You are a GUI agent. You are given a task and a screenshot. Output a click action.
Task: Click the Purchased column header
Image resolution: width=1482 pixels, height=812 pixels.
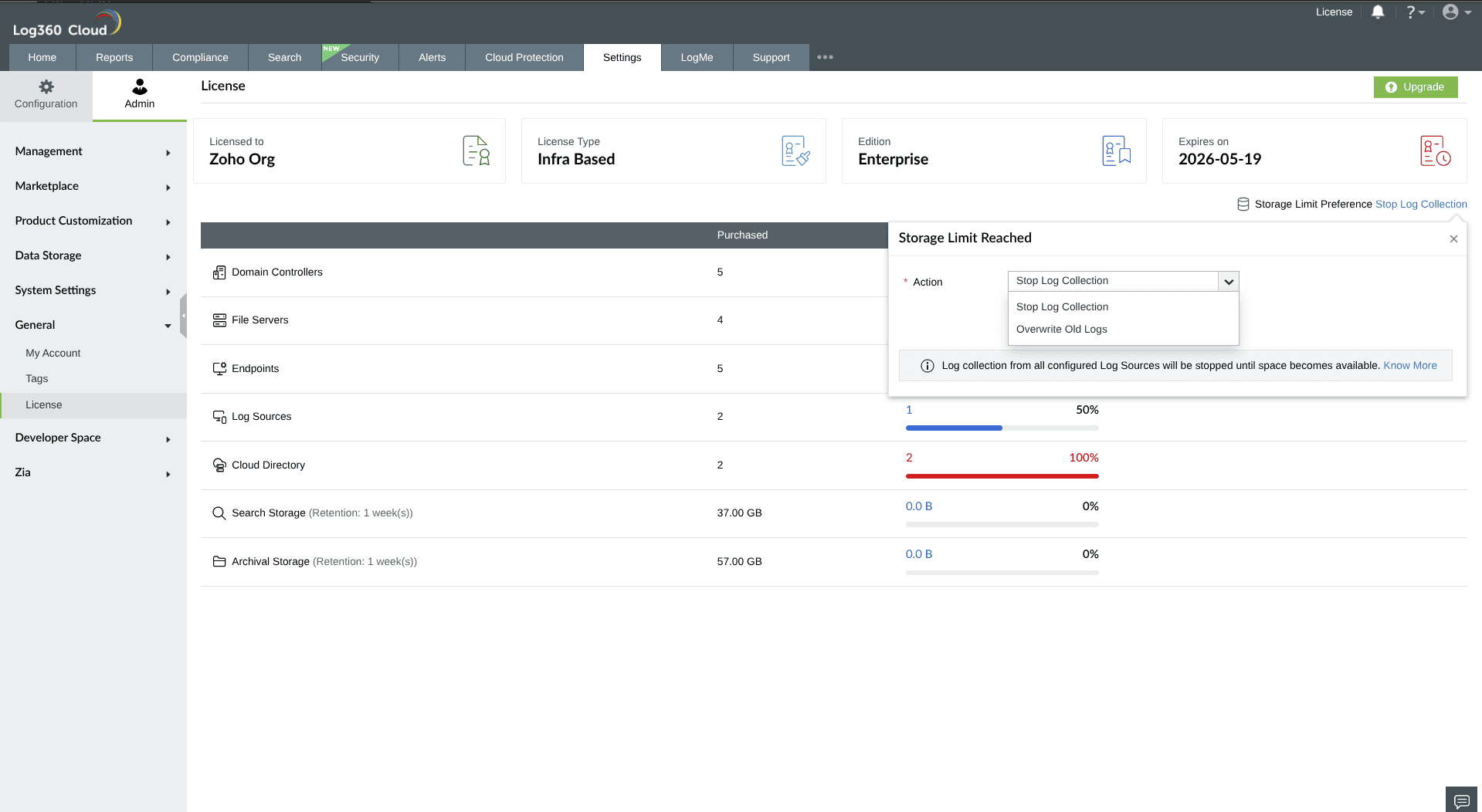742,235
